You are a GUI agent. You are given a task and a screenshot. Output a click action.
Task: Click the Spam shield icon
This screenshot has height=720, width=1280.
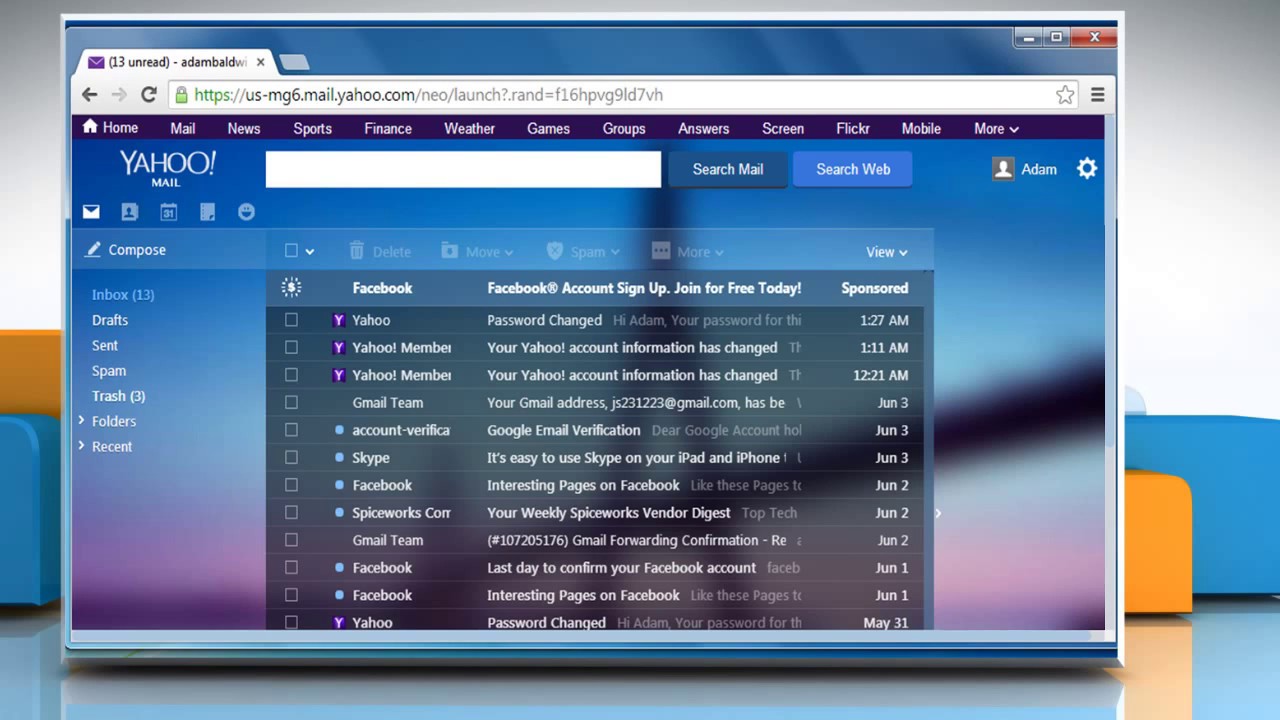pyautogui.click(x=555, y=251)
